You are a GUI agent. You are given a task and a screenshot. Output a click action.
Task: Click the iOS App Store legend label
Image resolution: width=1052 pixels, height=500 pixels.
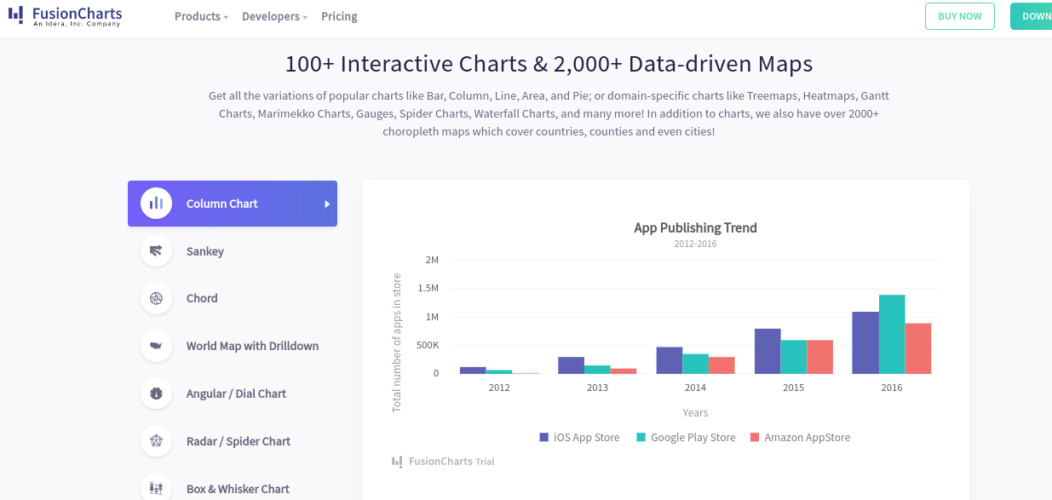click(586, 437)
